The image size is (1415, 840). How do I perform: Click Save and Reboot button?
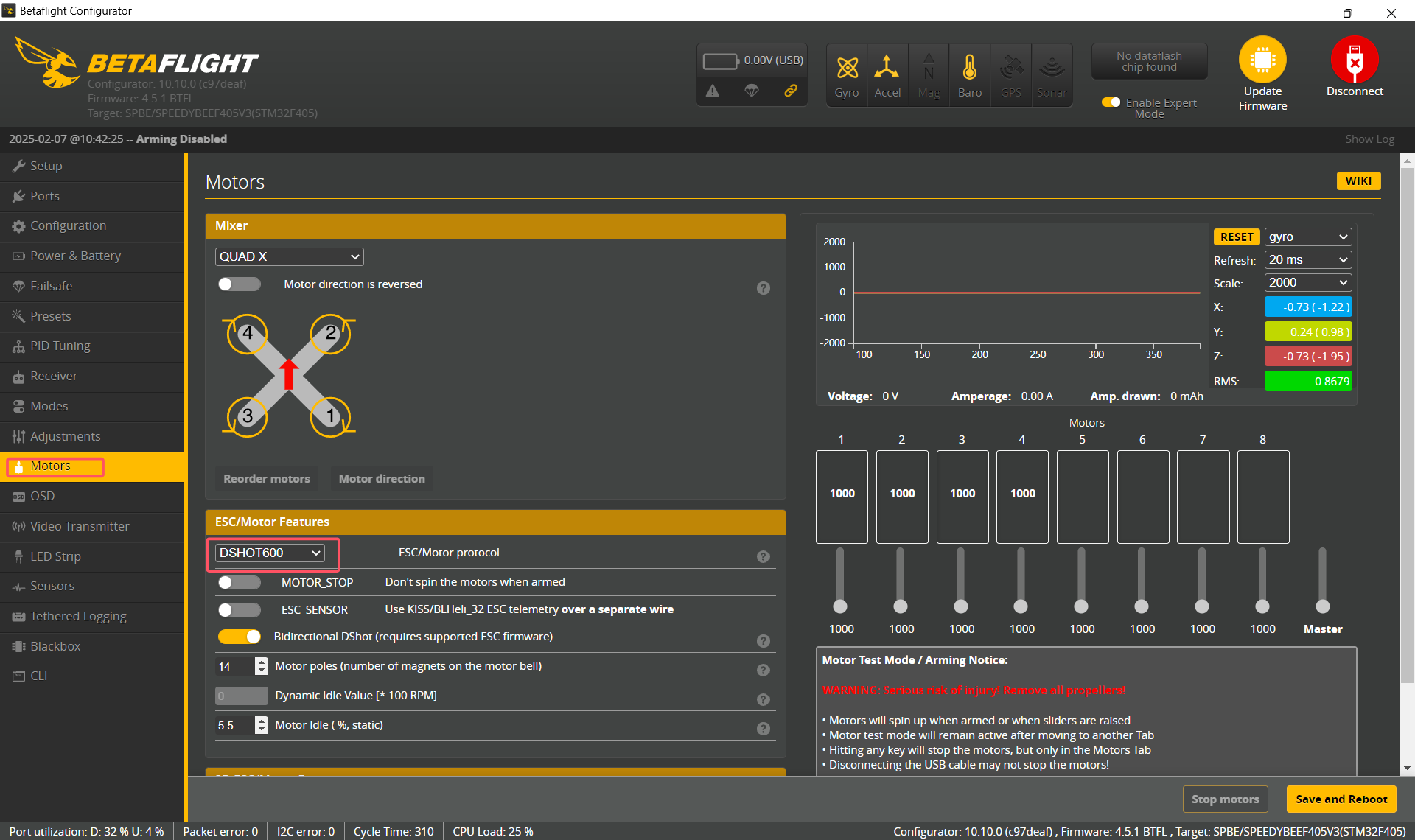click(1341, 799)
